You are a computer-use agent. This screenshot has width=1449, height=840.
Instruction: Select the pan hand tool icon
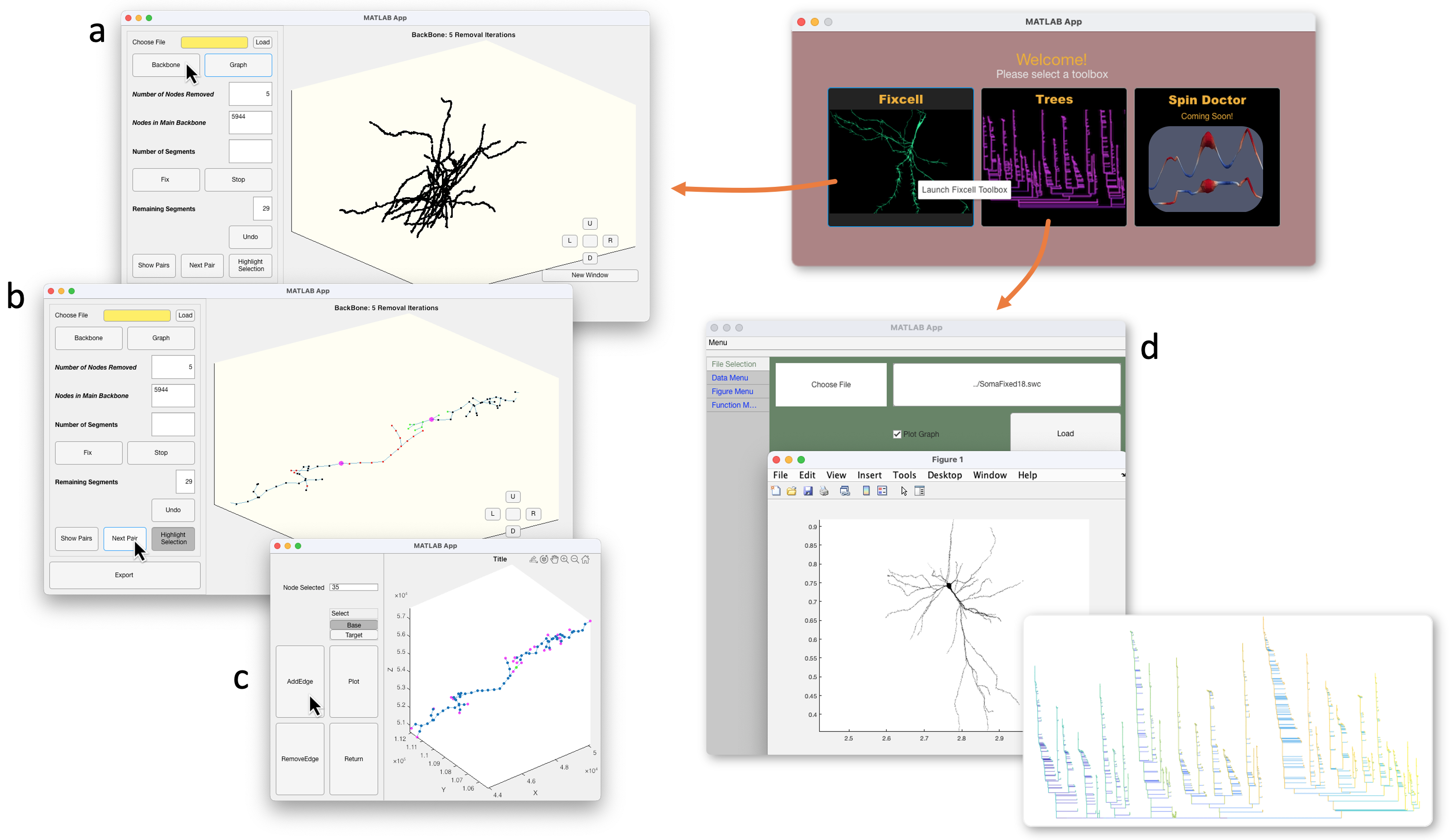[x=554, y=559]
